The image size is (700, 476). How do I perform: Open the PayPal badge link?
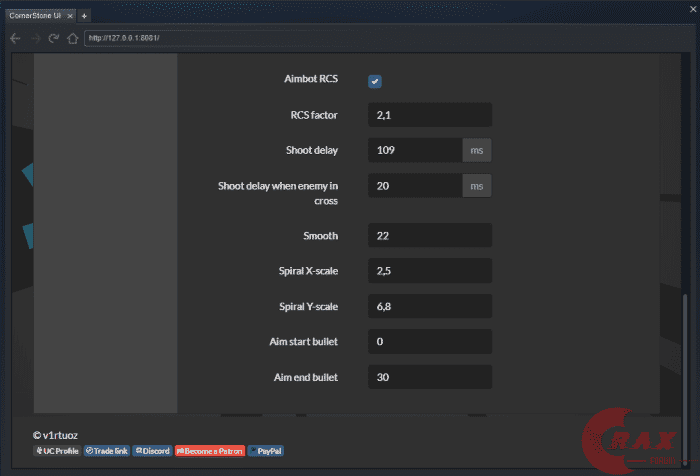(266, 451)
